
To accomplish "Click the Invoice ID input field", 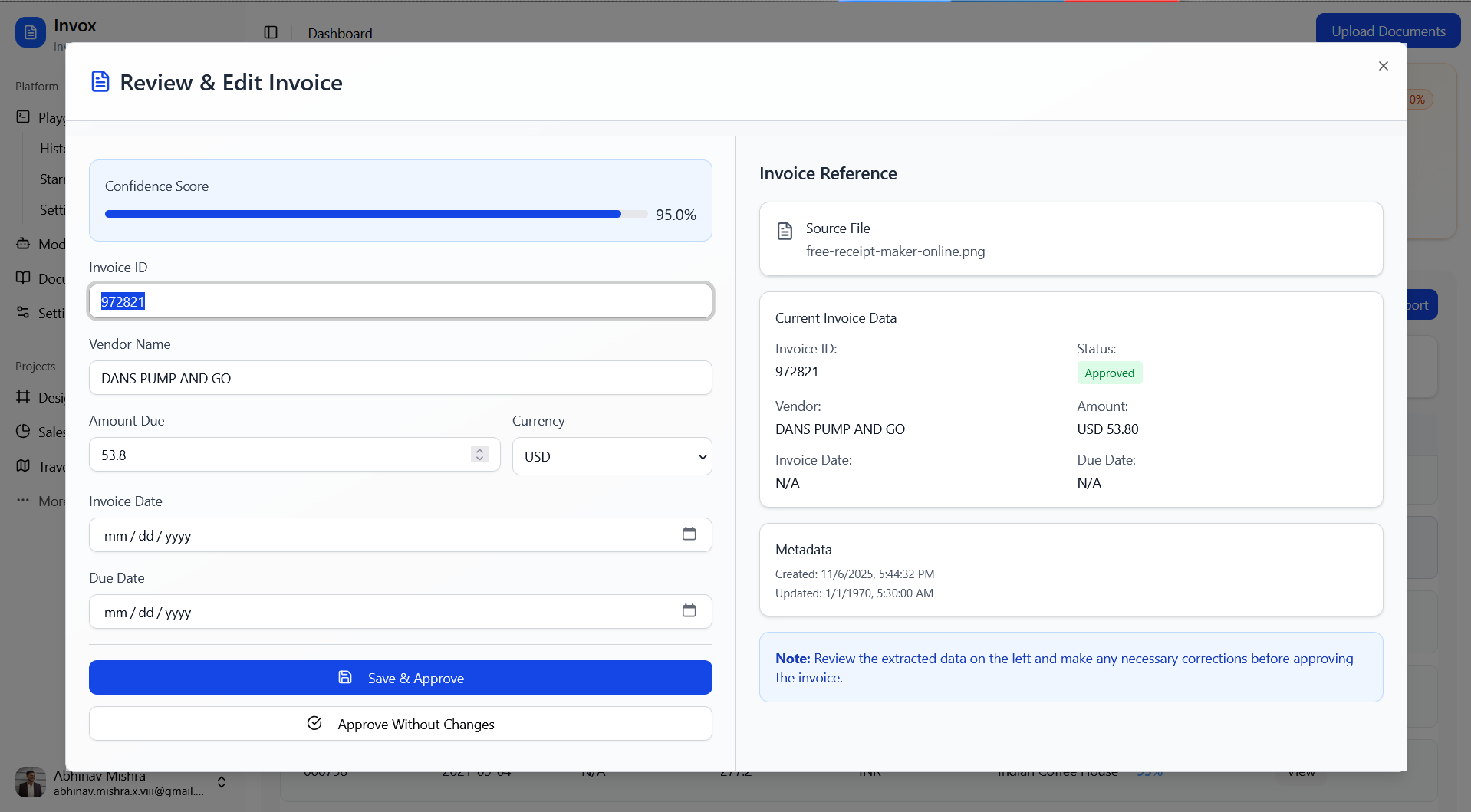I will click(400, 301).
